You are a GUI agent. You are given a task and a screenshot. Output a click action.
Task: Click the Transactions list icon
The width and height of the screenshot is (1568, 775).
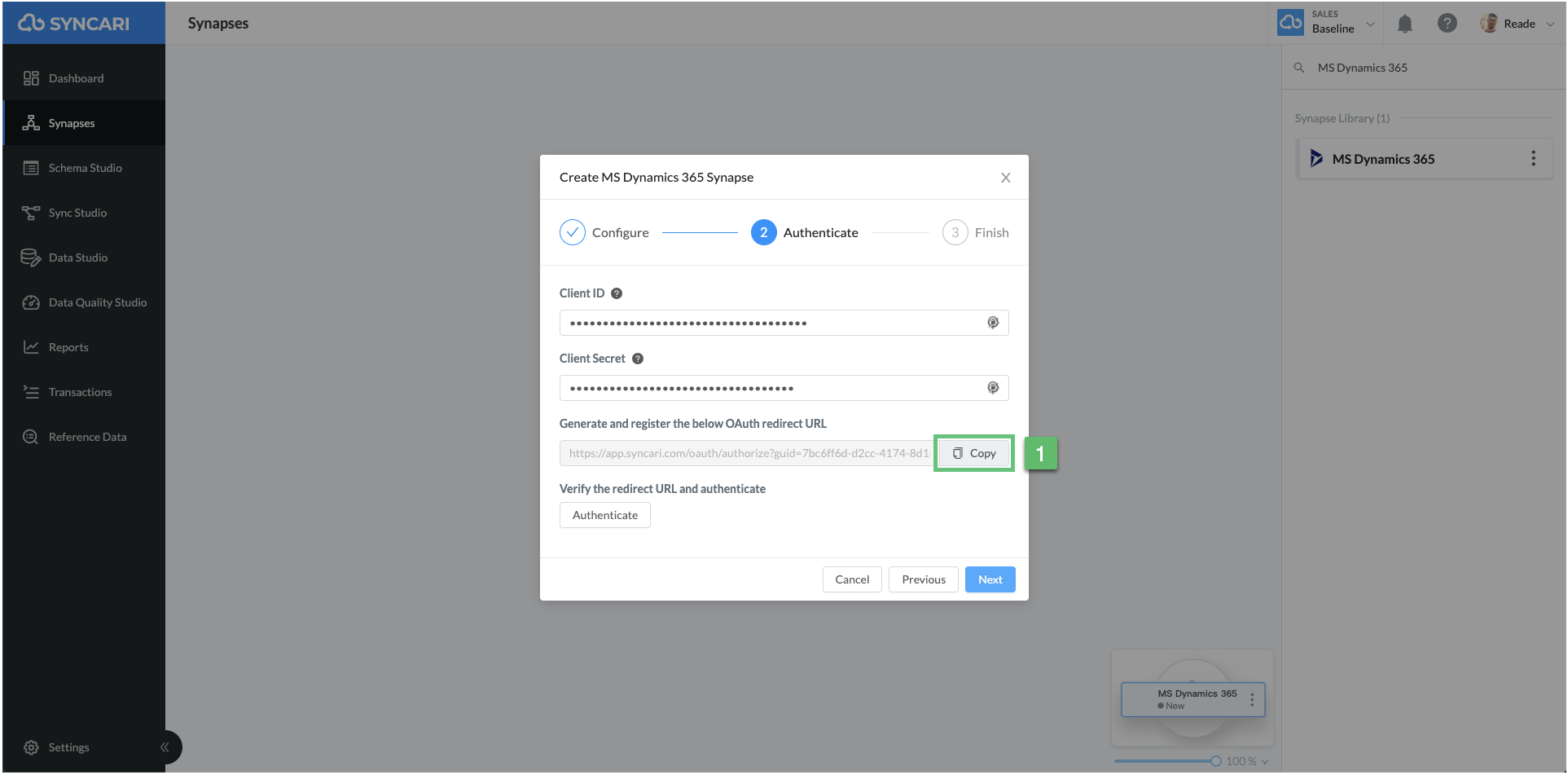point(31,392)
